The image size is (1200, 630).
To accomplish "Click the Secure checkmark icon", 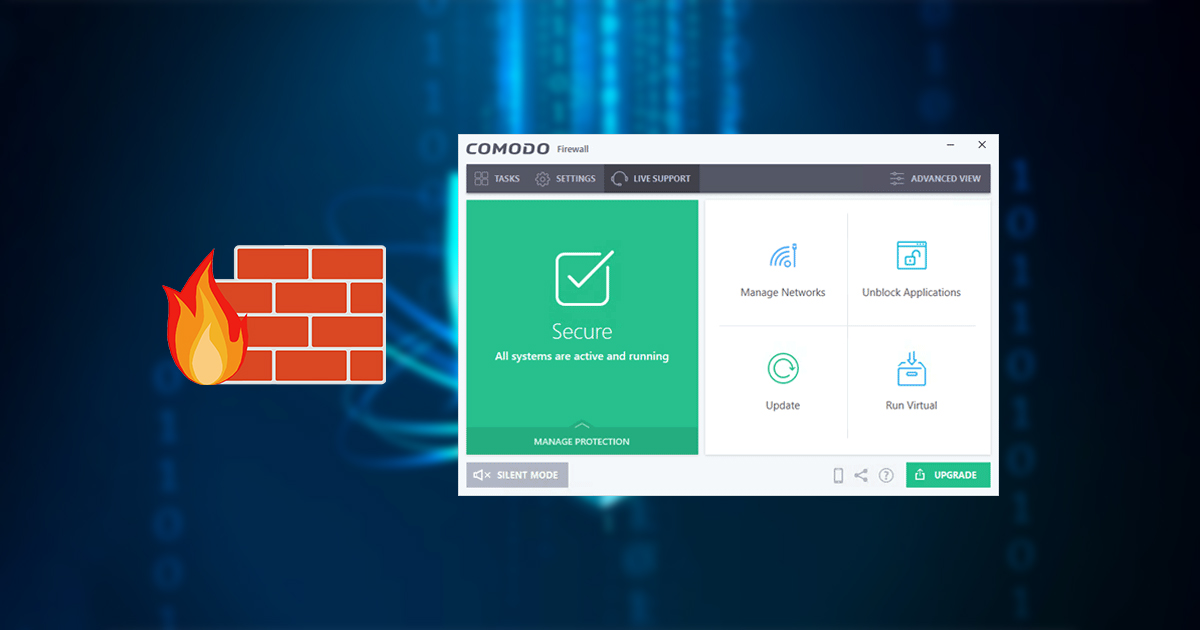I will coord(583,278).
